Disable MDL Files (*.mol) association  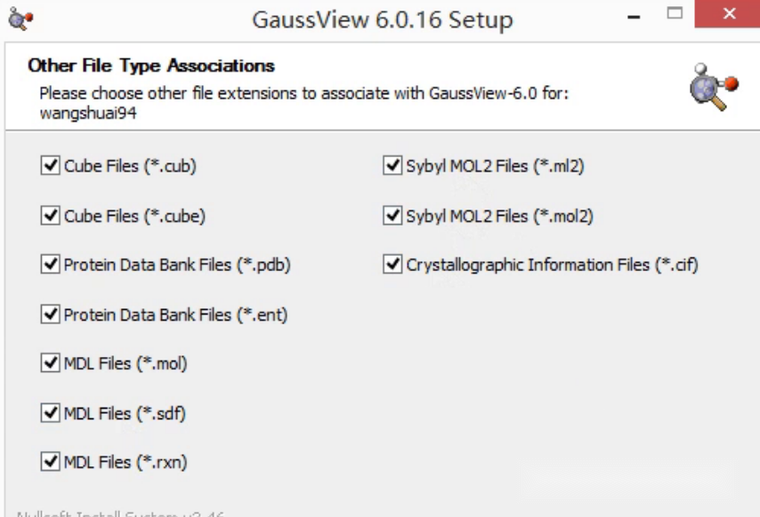pyautogui.click(x=50, y=363)
